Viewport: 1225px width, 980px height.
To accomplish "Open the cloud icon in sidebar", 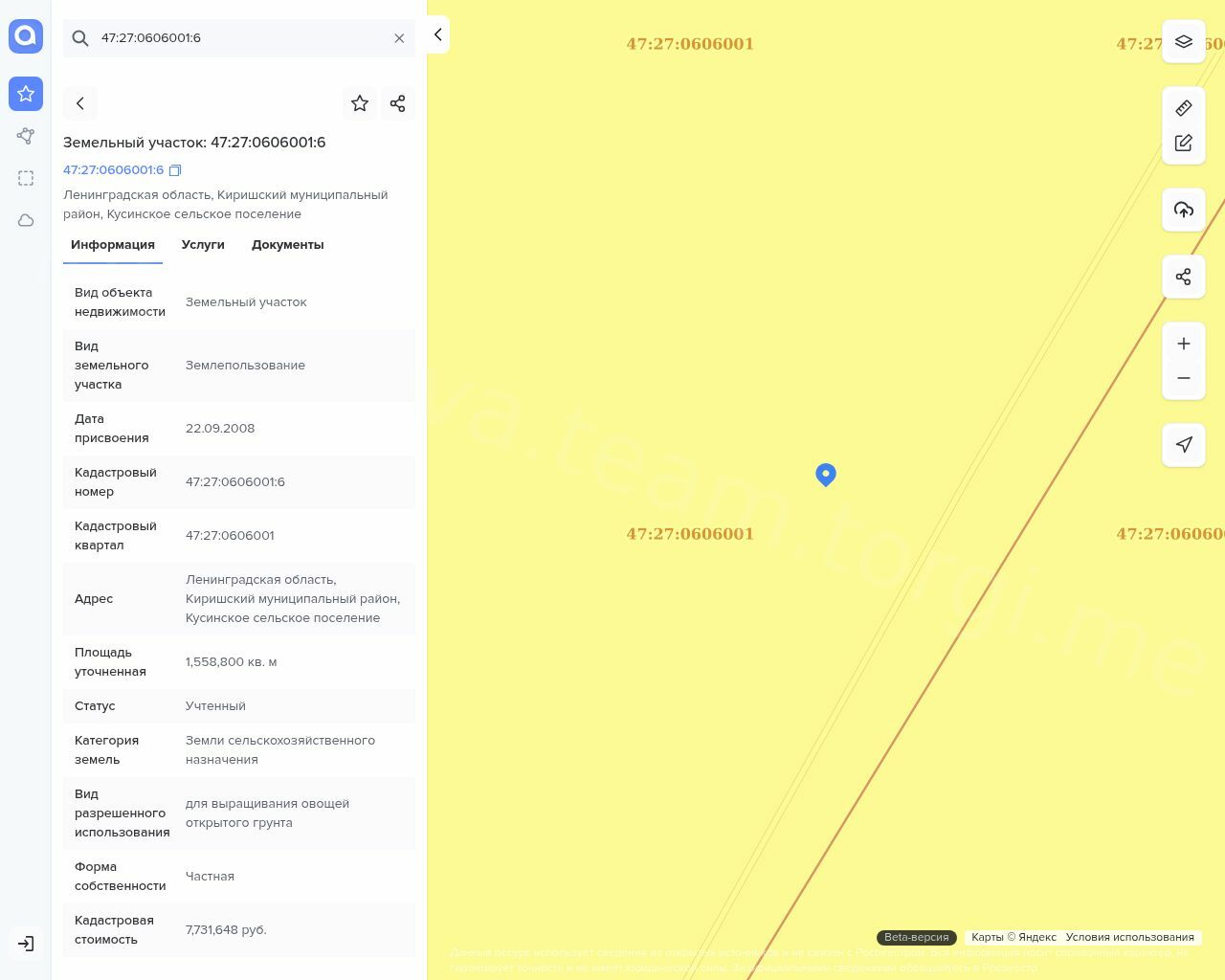I will pos(26,220).
